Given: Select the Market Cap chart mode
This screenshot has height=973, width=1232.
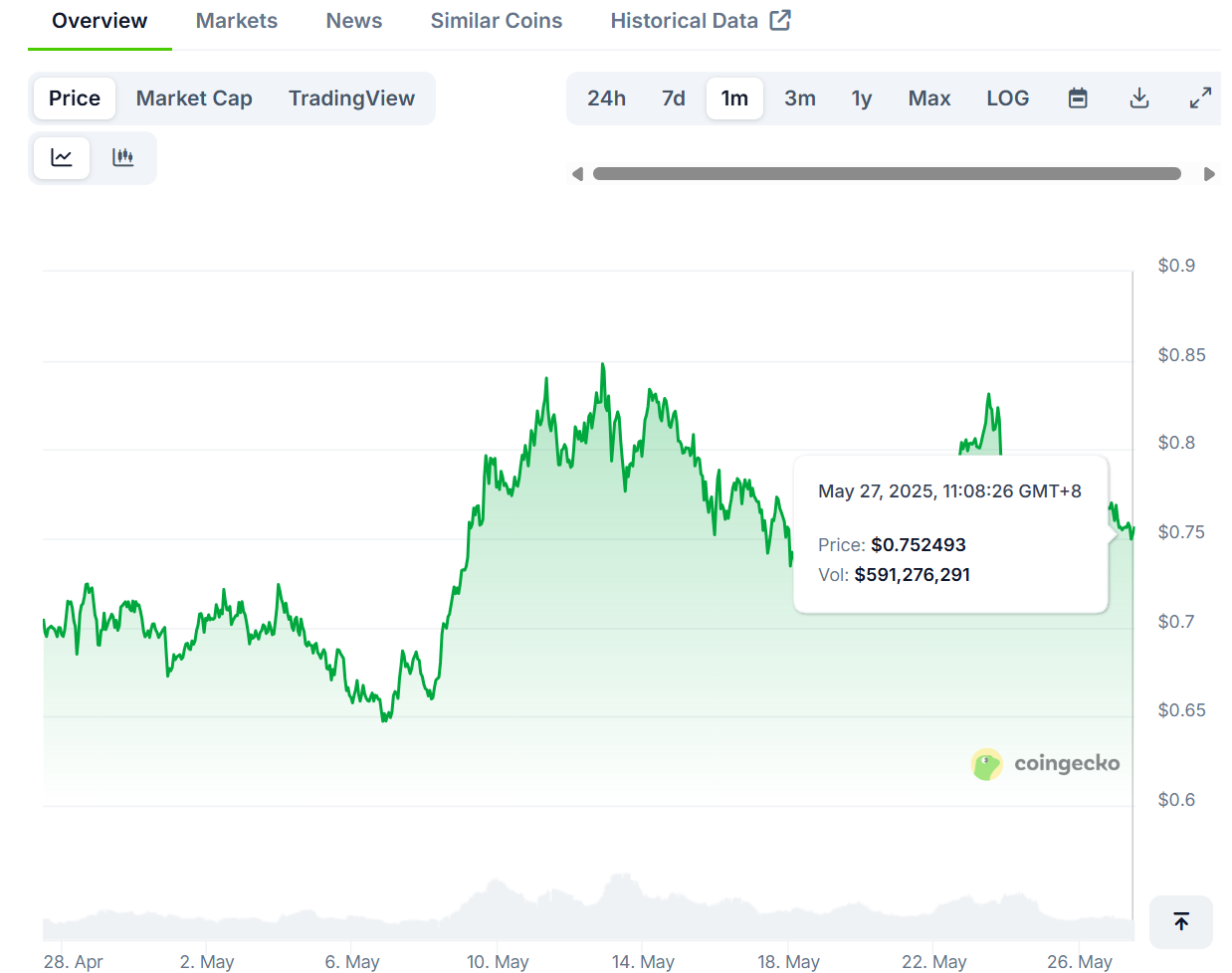Looking at the screenshot, I should (194, 98).
